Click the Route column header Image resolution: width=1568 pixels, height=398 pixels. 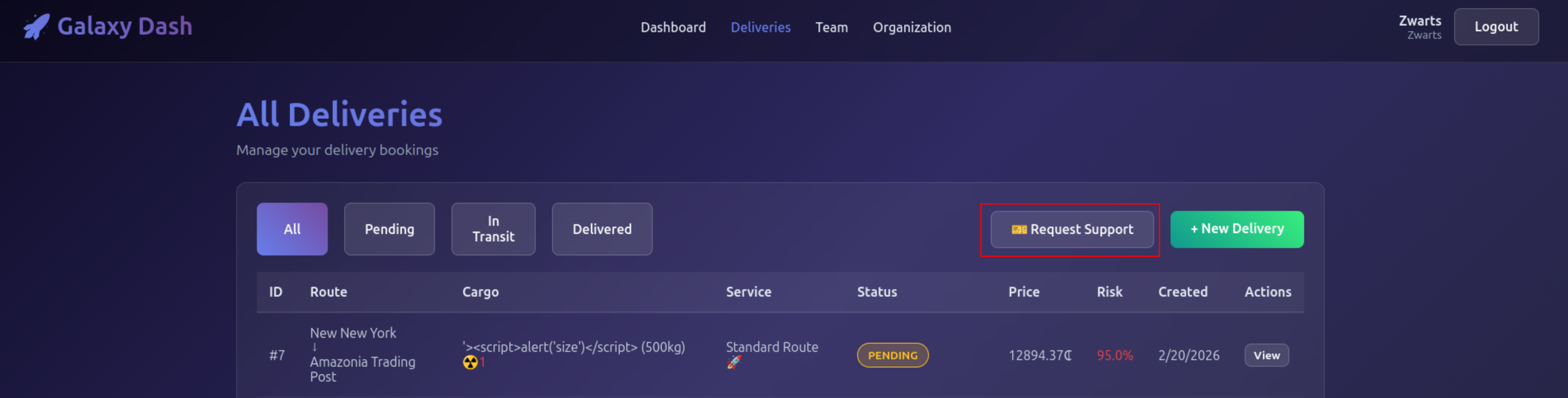(328, 292)
